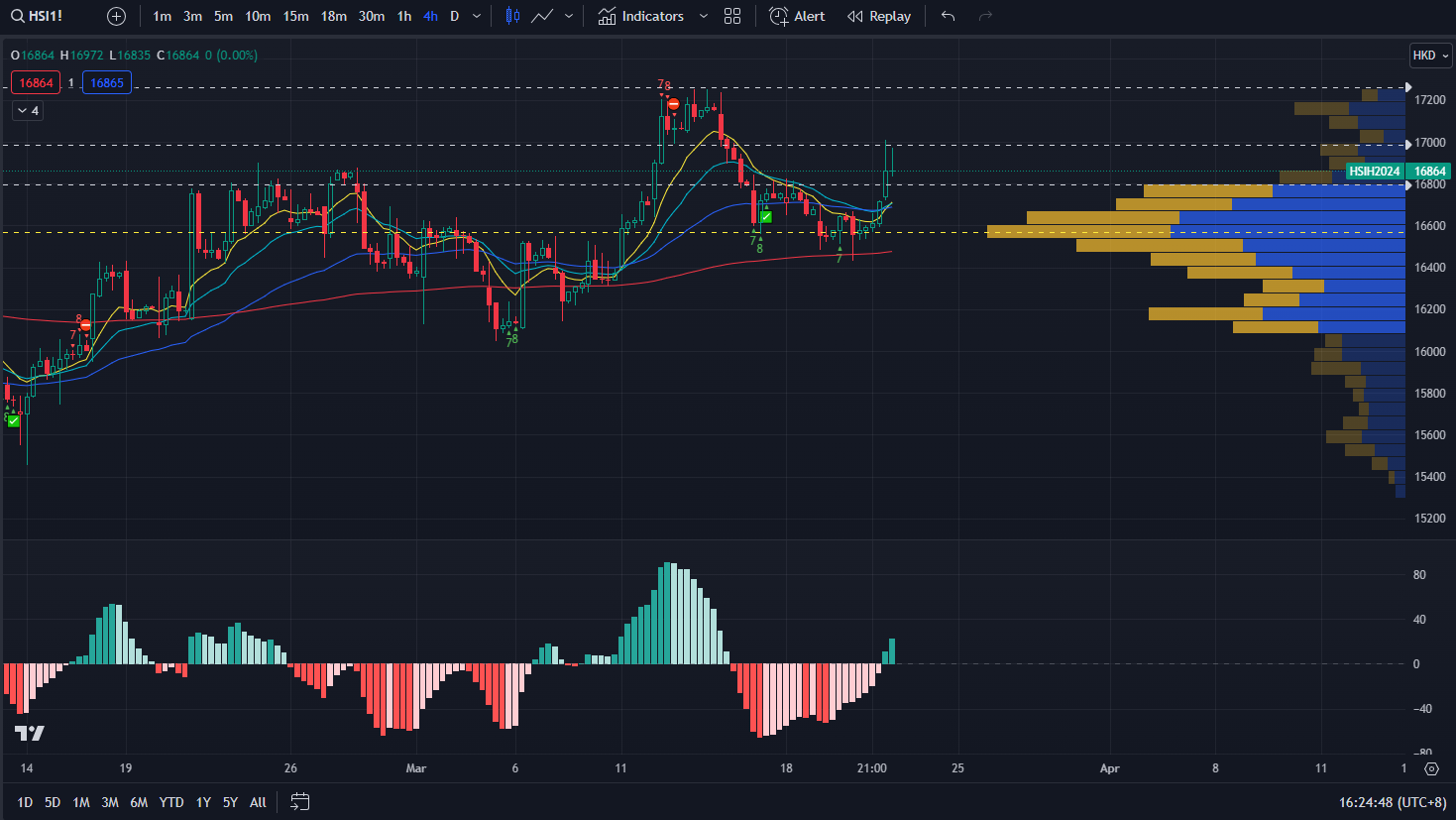
Task: Undo the last chart action
Action: pyautogui.click(x=949, y=16)
